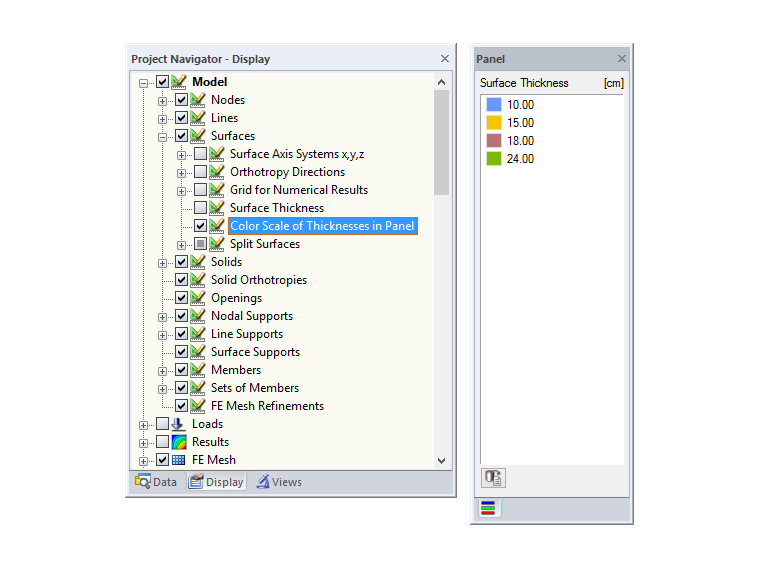The width and height of the screenshot is (760, 570).
Task: Expand the FE Mesh tree node
Action: [143, 461]
